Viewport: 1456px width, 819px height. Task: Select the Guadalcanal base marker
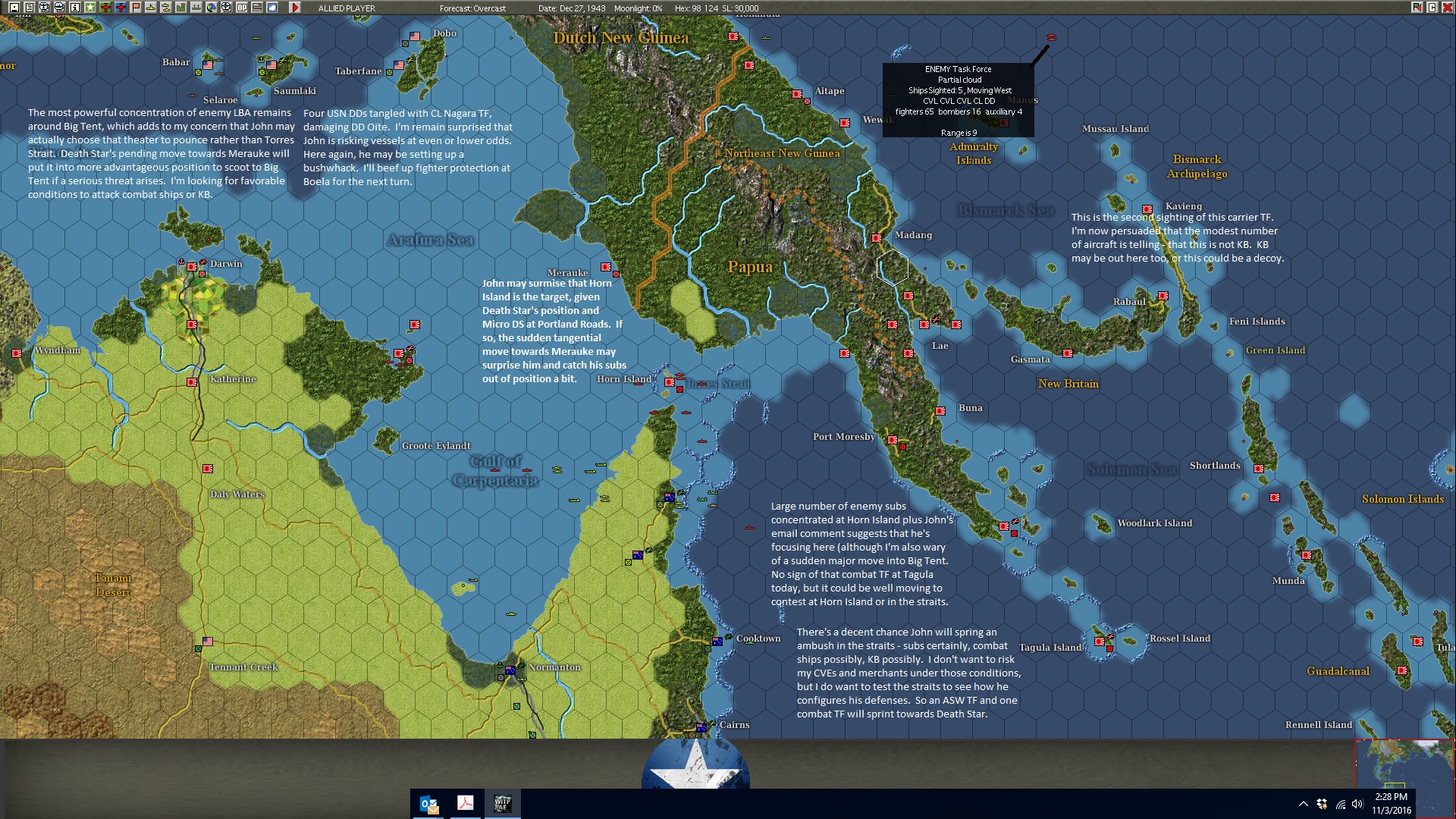1402,670
